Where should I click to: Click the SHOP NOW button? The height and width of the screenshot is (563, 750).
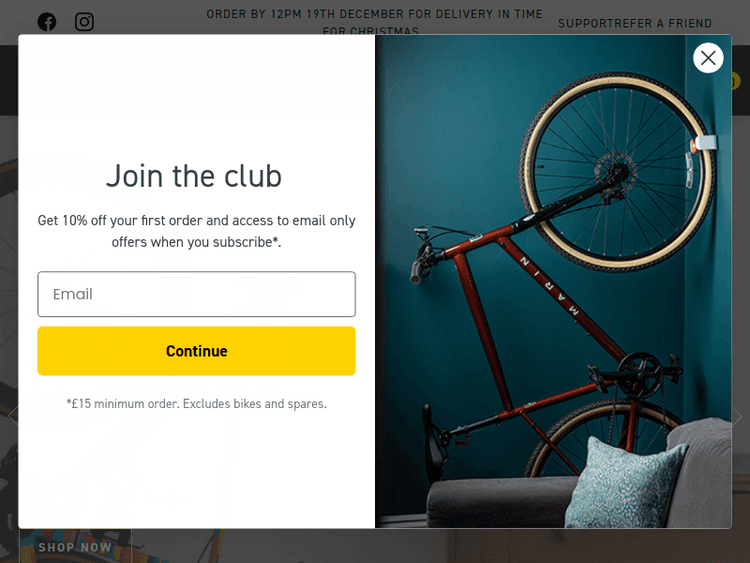point(75,546)
